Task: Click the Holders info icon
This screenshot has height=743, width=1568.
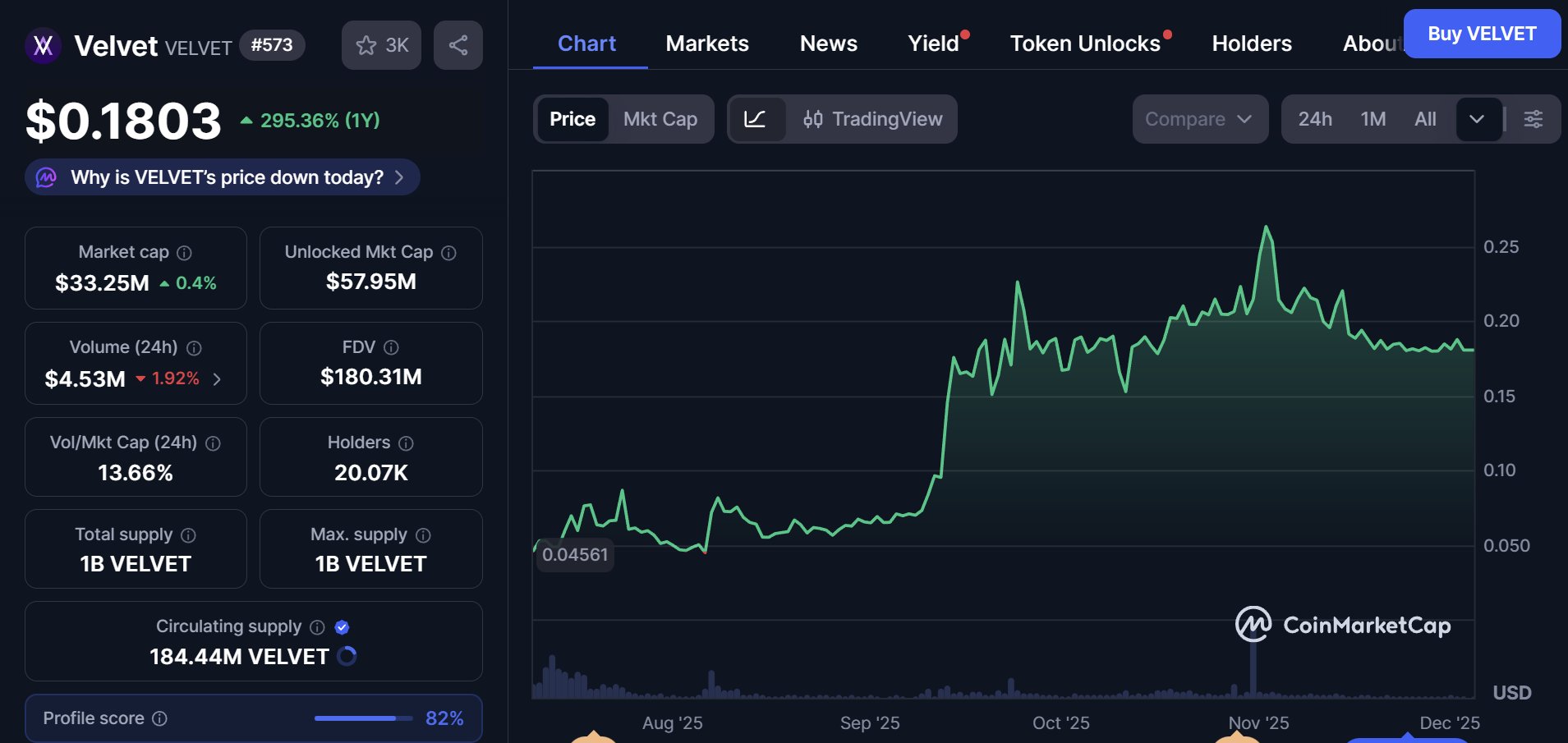Action: [x=406, y=443]
